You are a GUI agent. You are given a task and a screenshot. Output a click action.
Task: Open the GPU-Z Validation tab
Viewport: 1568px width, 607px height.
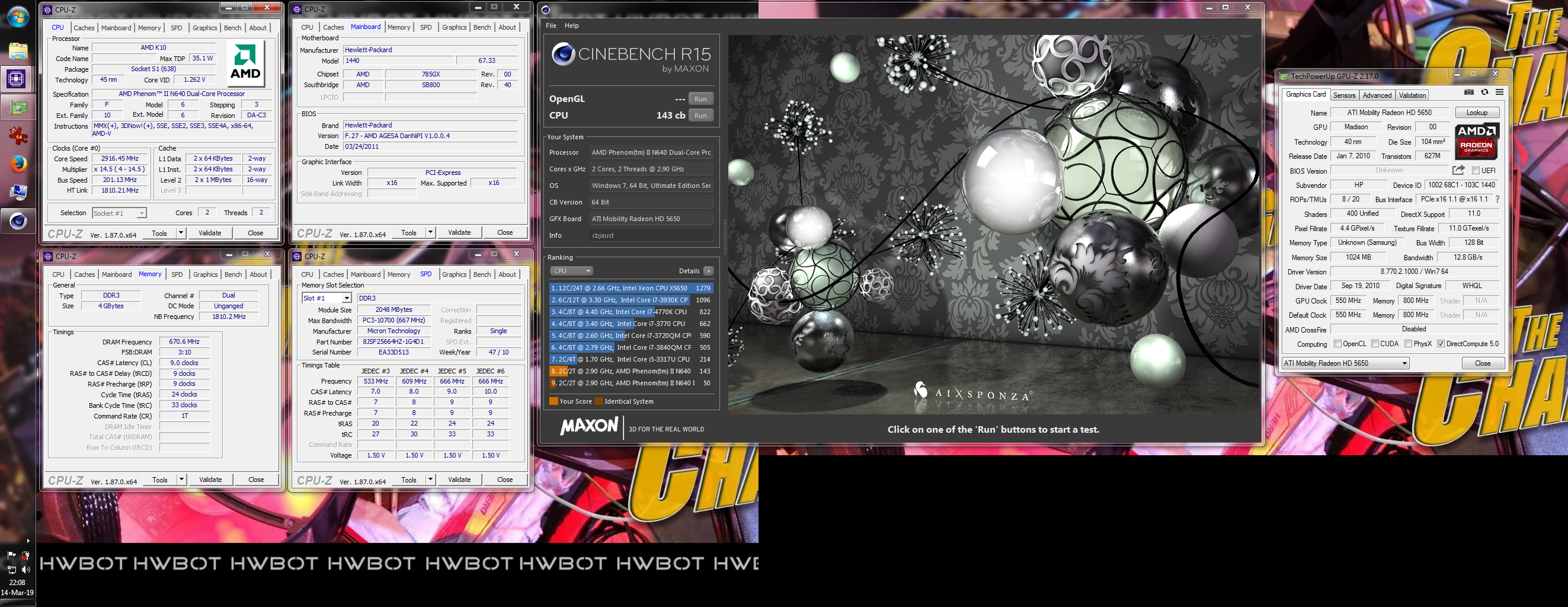click(1412, 95)
